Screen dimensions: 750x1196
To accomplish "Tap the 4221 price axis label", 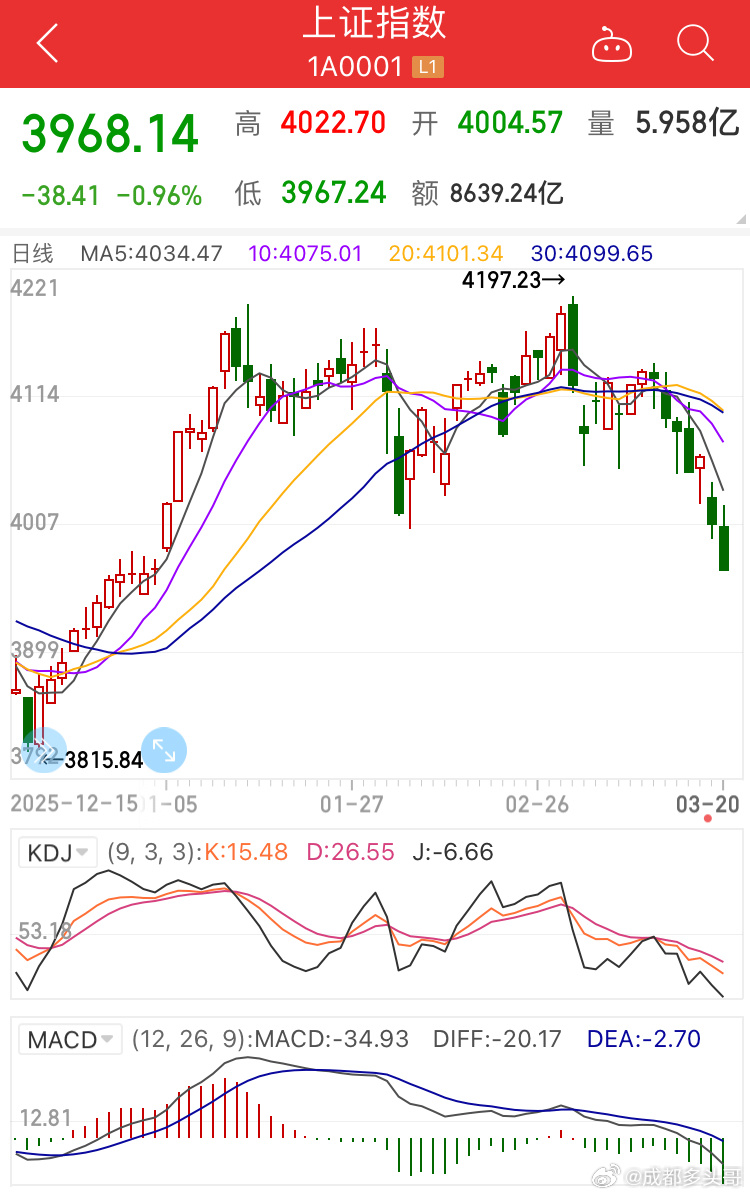I will (x=34, y=288).
